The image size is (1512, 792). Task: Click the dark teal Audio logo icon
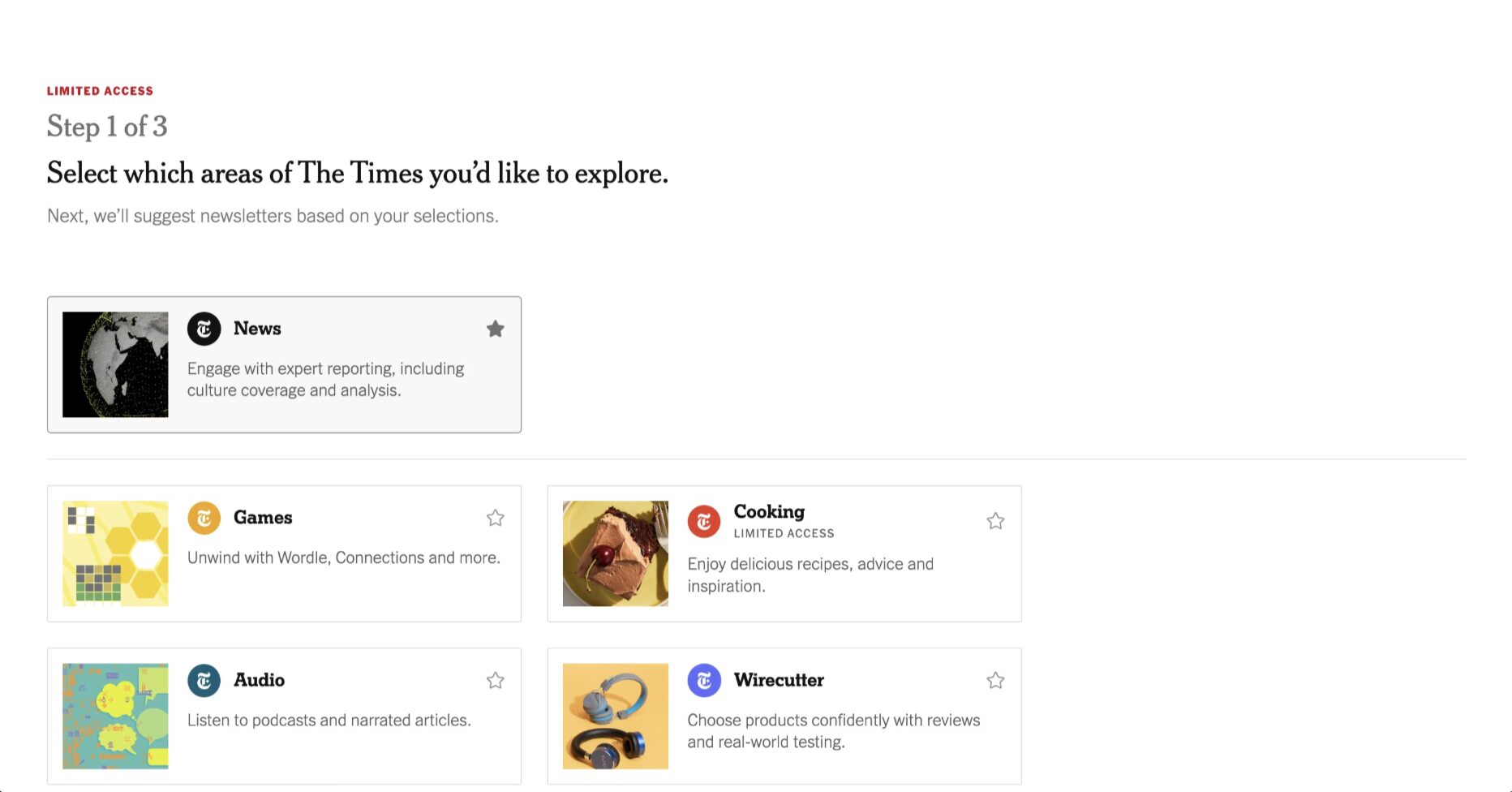(204, 680)
